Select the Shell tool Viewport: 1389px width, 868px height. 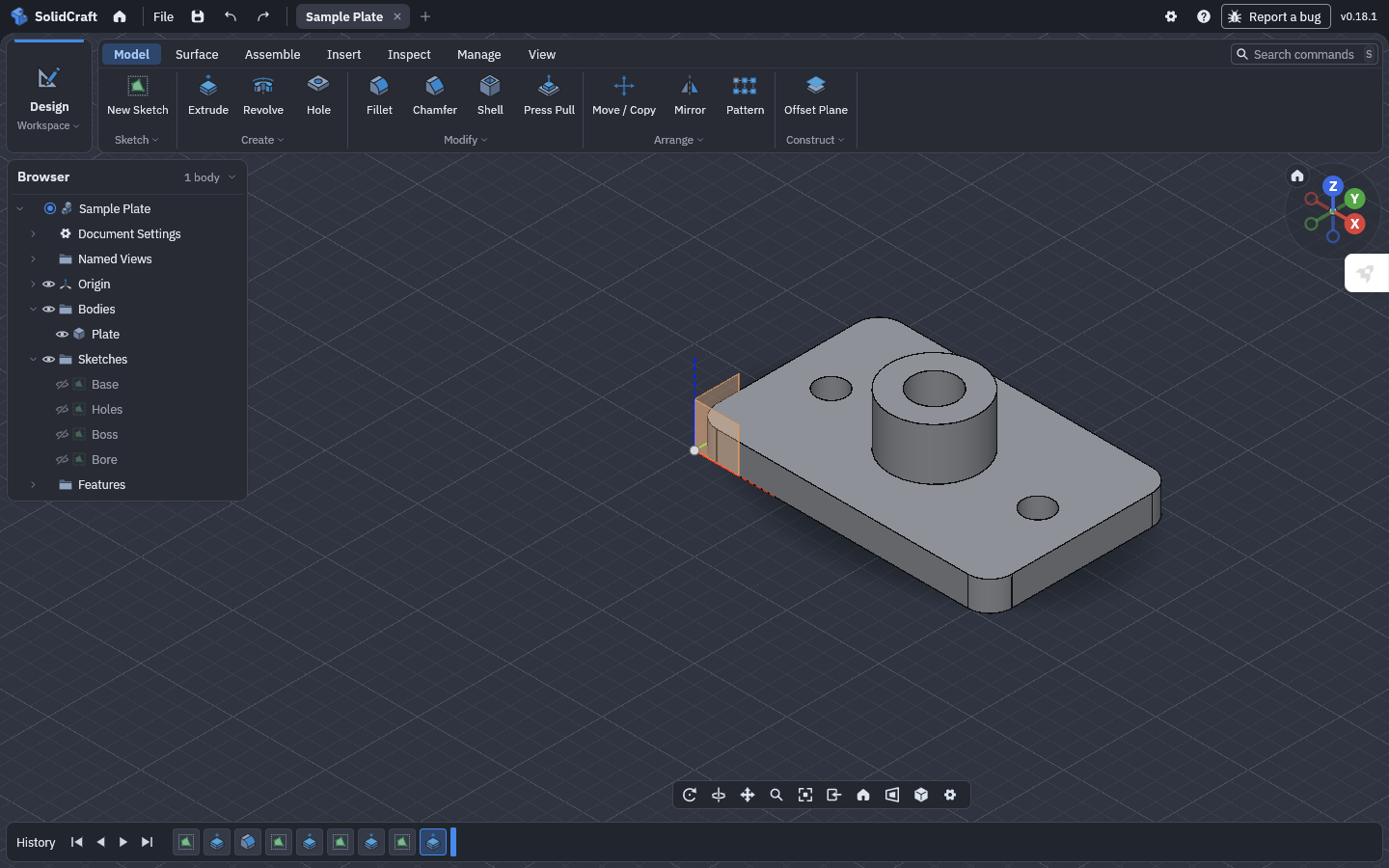pos(490,96)
